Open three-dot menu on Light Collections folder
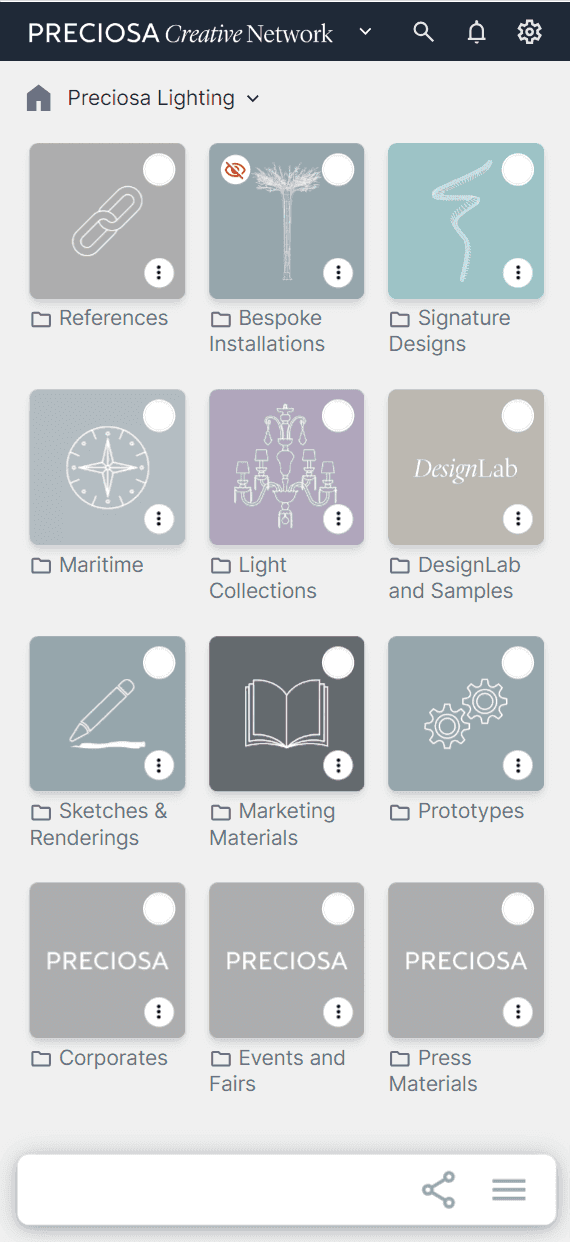 coord(339,518)
